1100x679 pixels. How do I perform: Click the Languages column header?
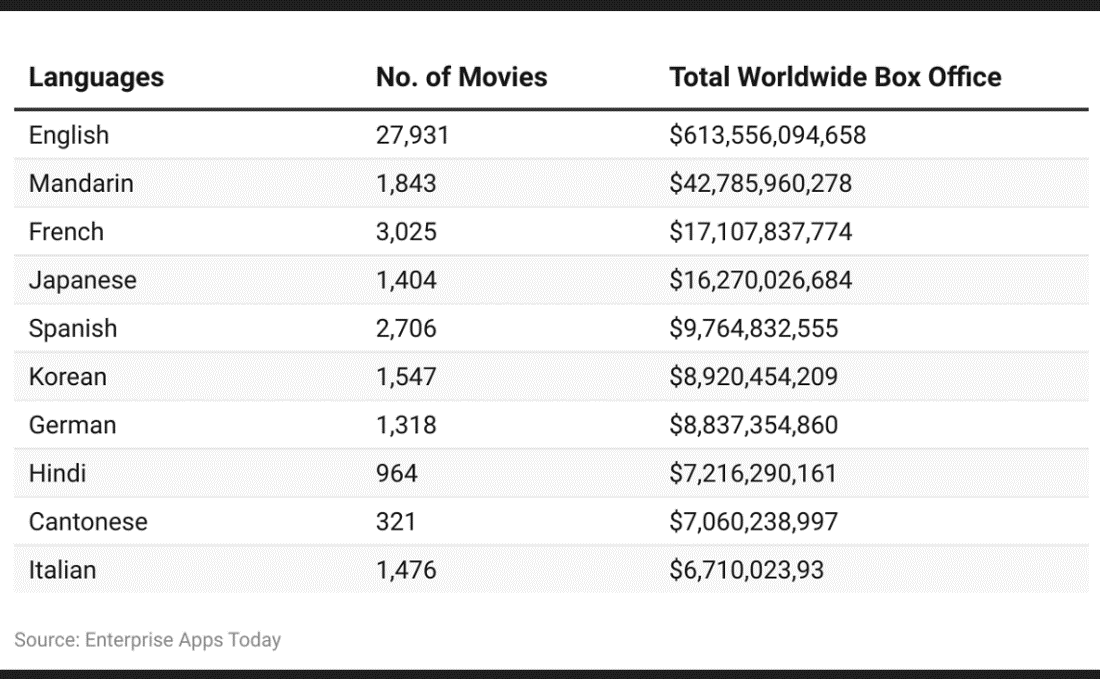96,78
